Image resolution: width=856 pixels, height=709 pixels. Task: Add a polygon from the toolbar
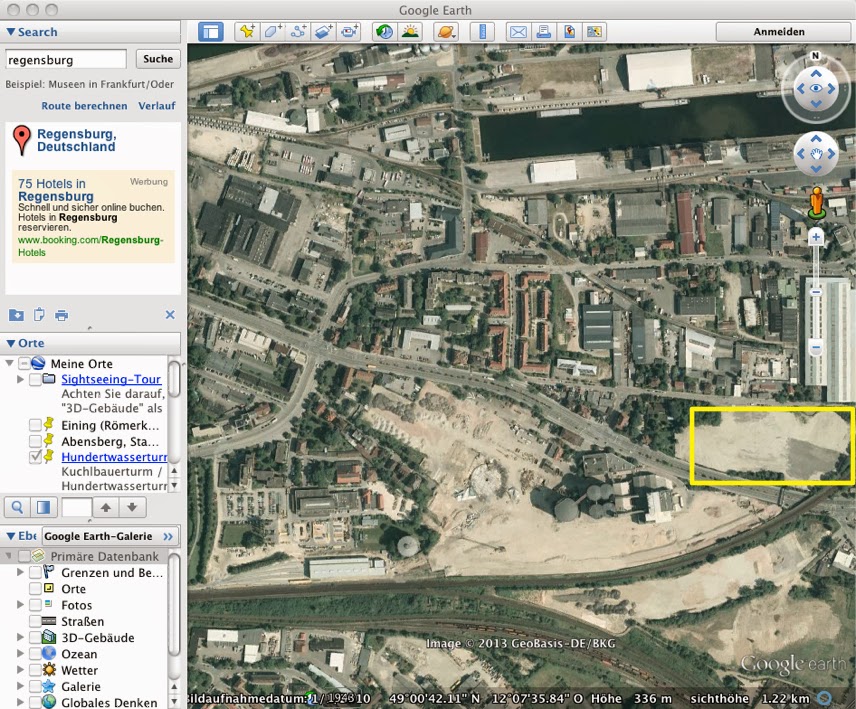tap(272, 32)
